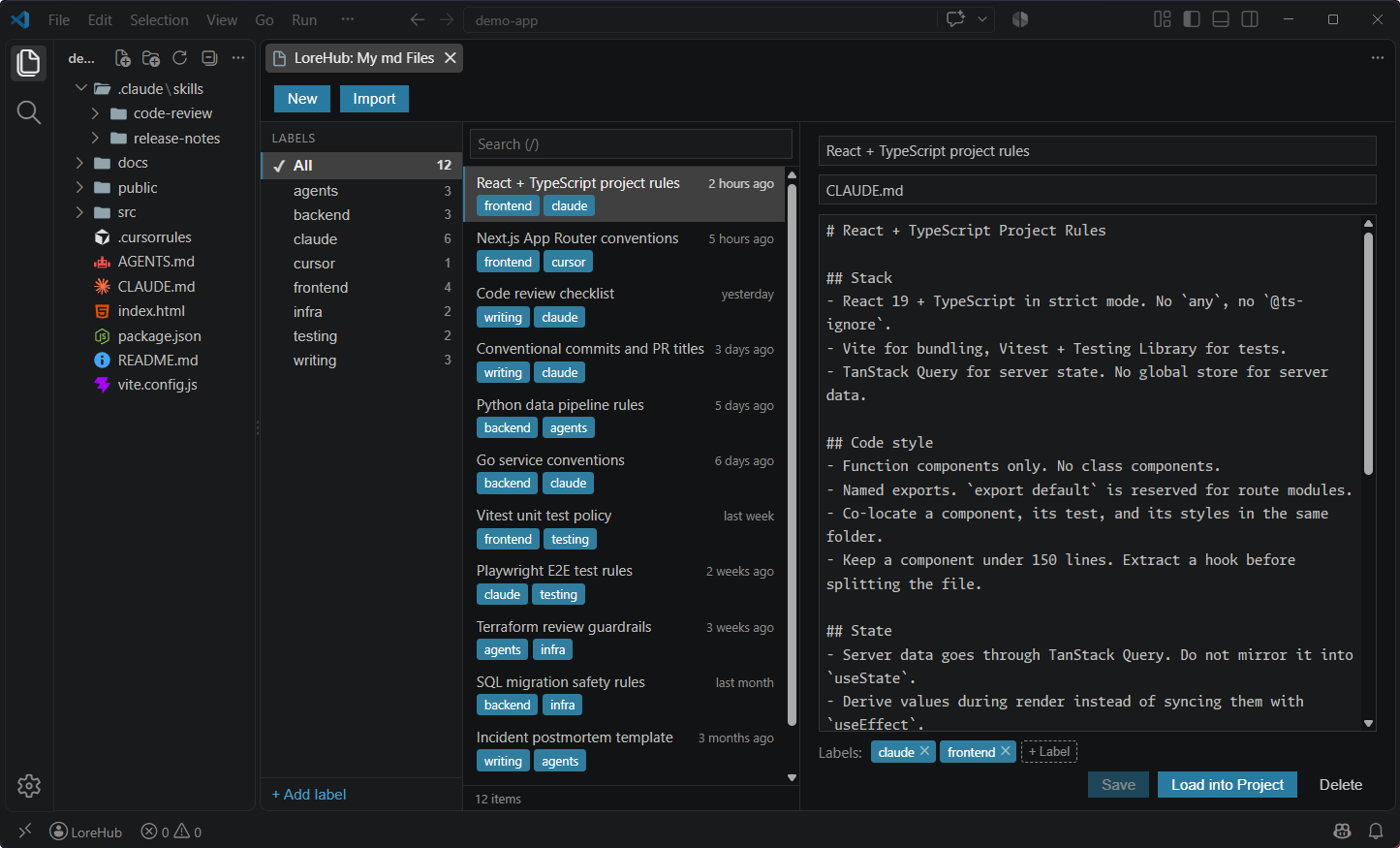Click the New Folder icon in Explorer header
Viewport: 1400px width, 848px height.
(x=151, y=58)
